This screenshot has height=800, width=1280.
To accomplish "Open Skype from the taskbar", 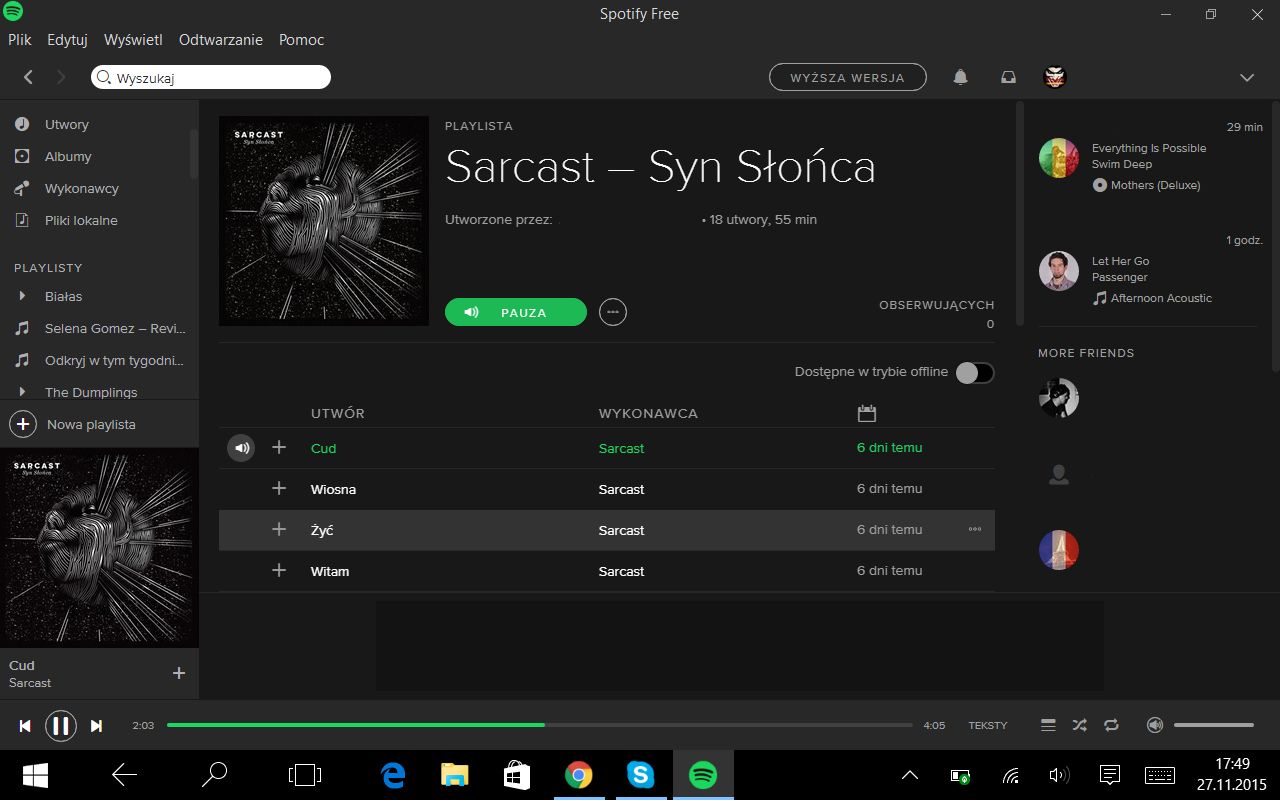I will click(640, 775).
